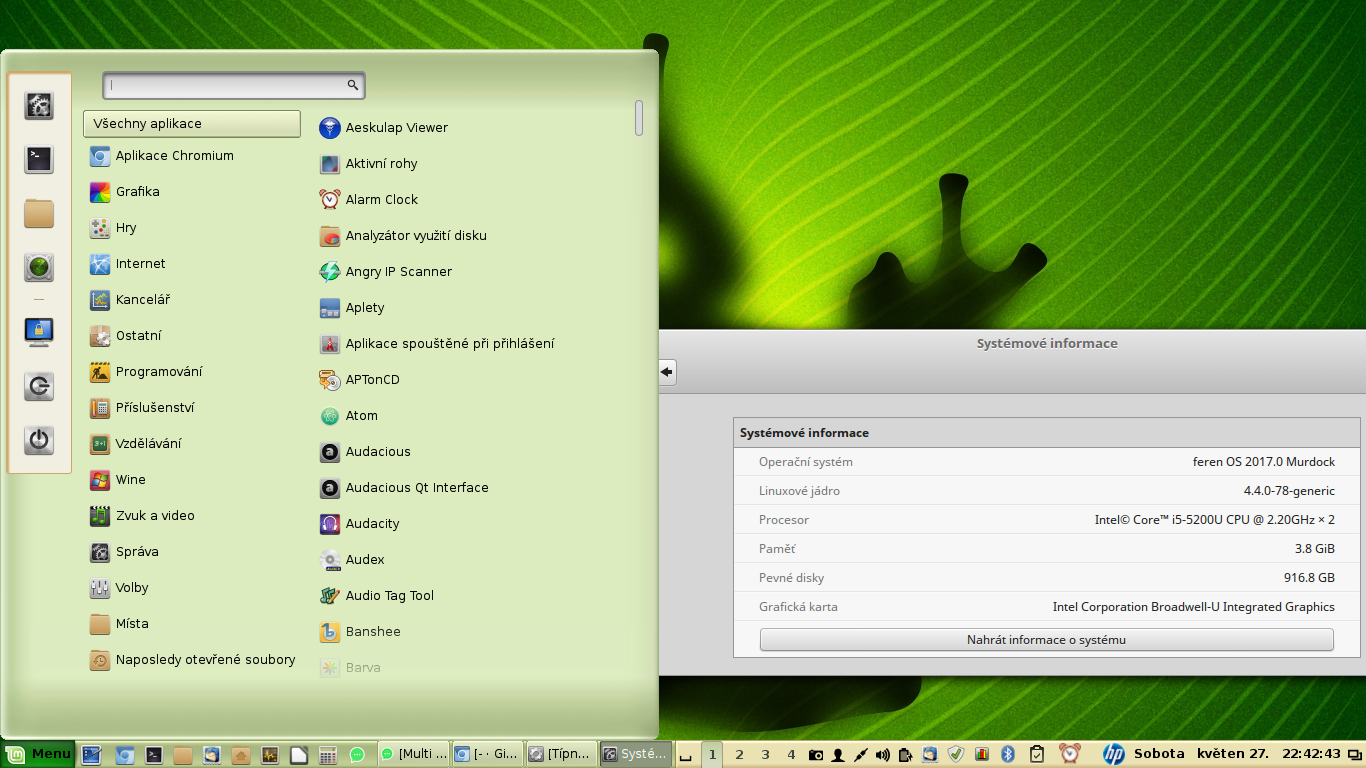Open System Settings from favorites sidebar

coord(39,105)
